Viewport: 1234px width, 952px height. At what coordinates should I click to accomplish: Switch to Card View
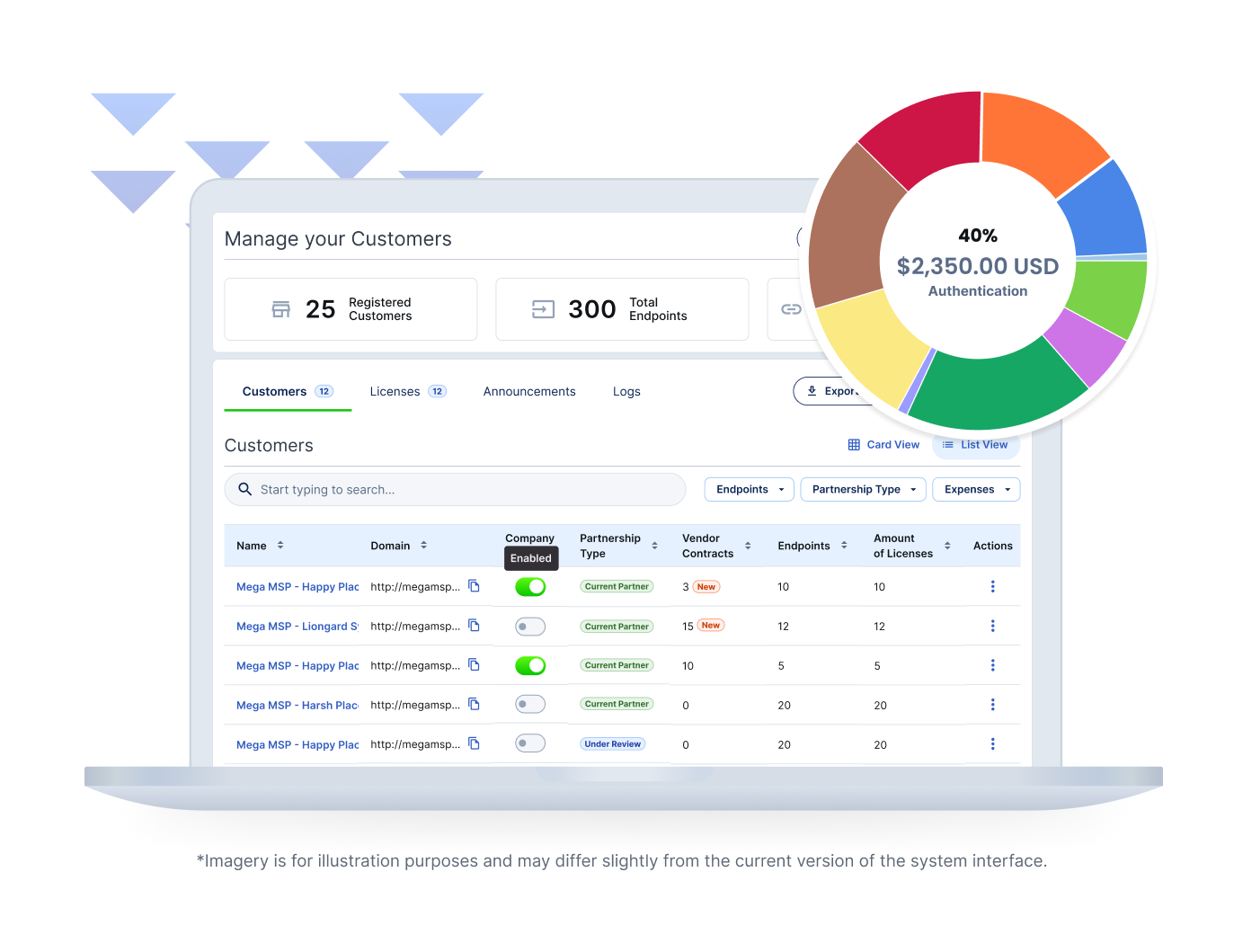coord(883,444)
